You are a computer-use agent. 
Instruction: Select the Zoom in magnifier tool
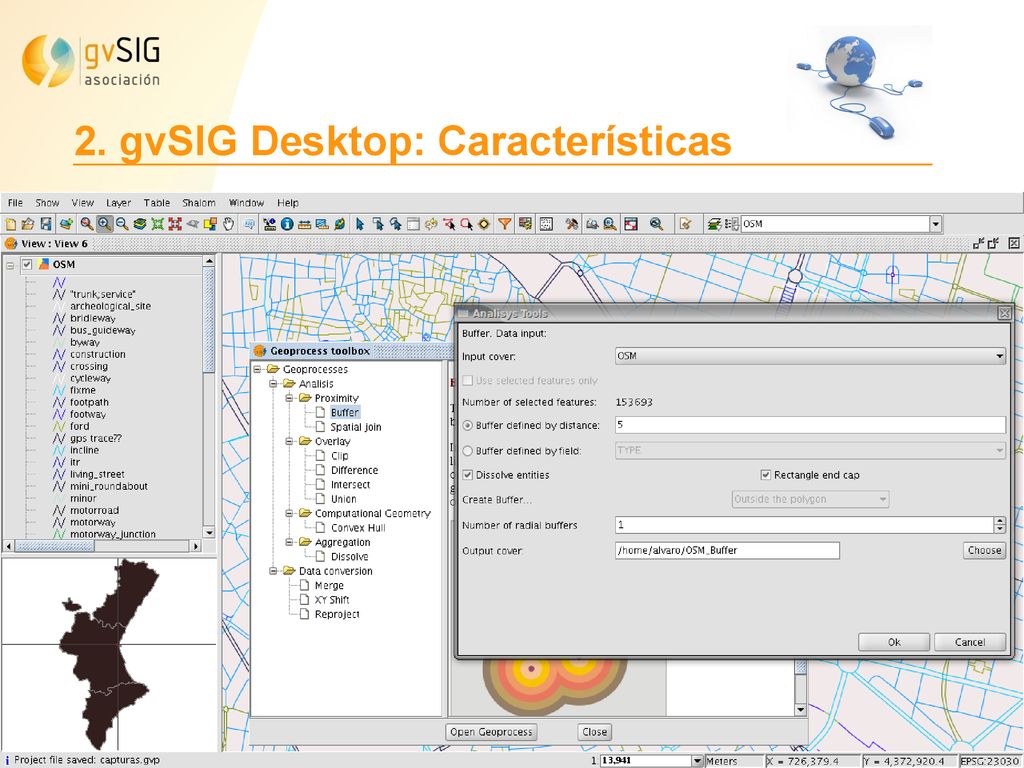(x=104, y=224)
